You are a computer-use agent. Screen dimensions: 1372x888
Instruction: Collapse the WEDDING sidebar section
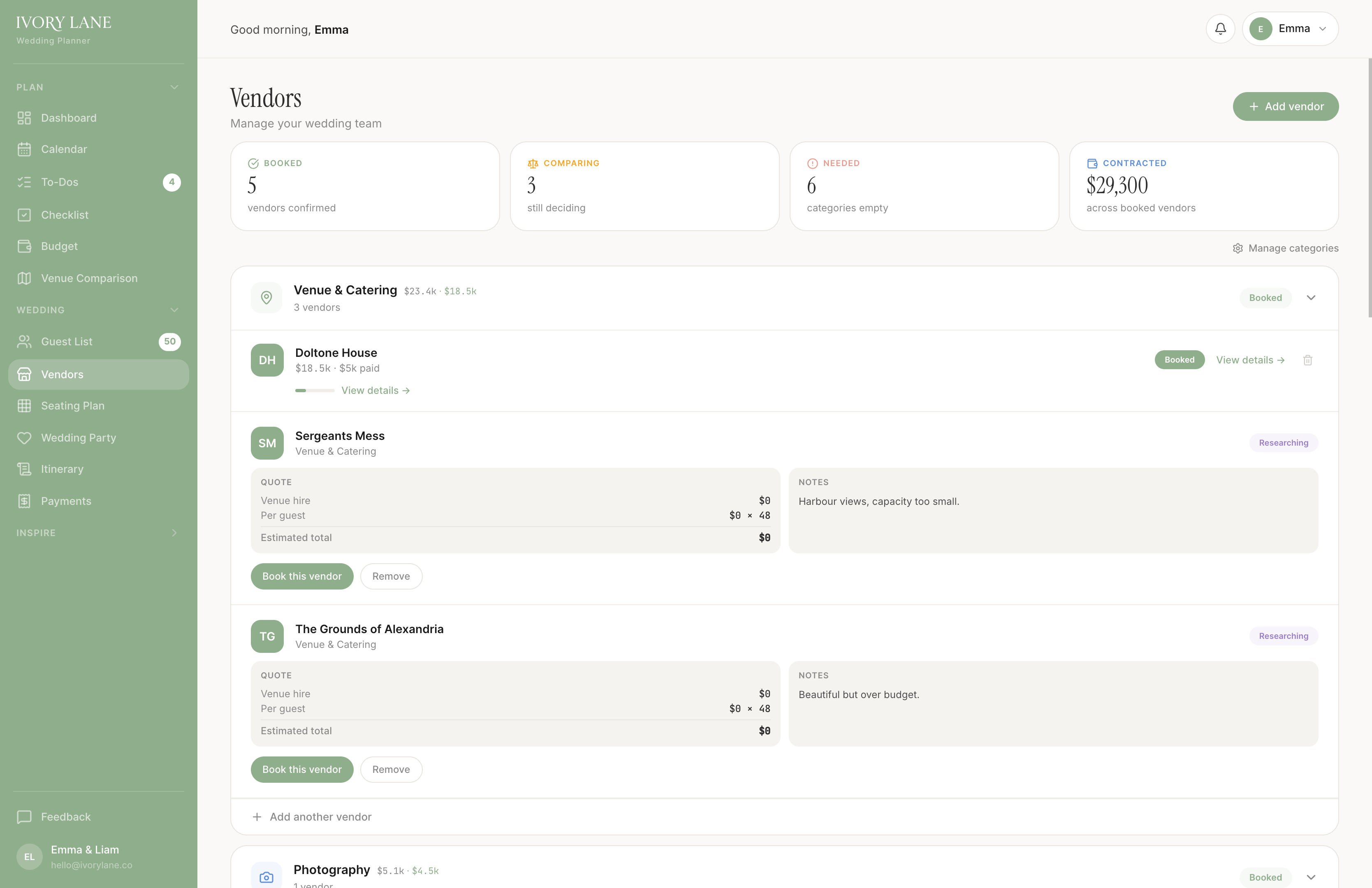174,310
